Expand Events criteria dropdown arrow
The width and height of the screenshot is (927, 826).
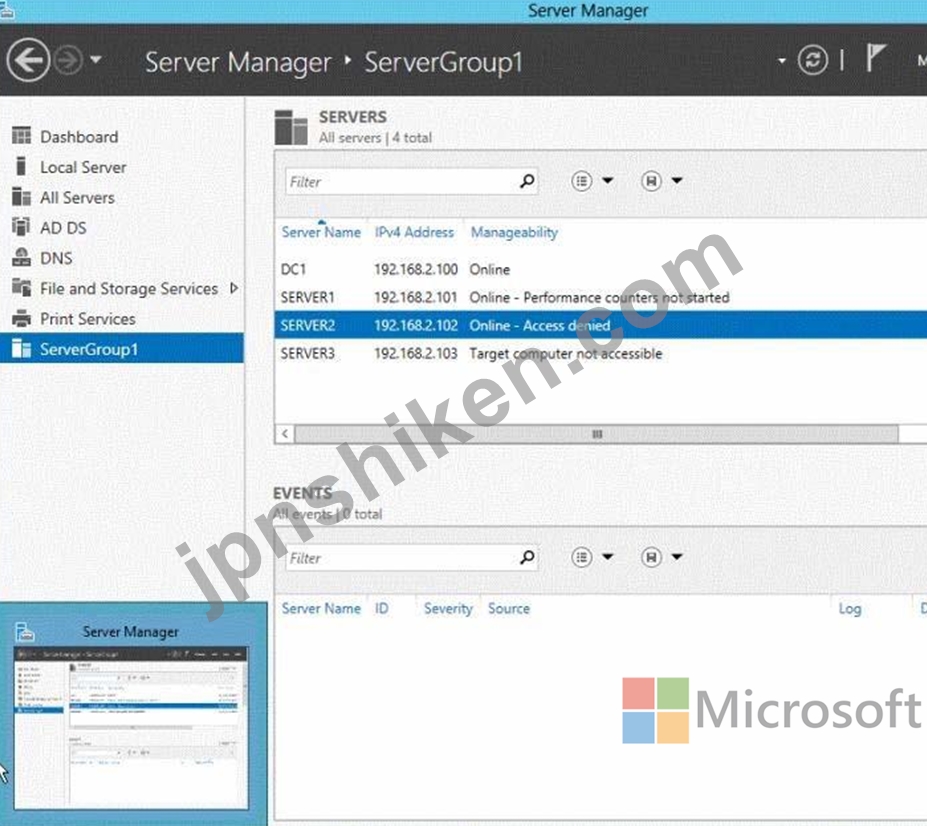[x=608, y=556]
